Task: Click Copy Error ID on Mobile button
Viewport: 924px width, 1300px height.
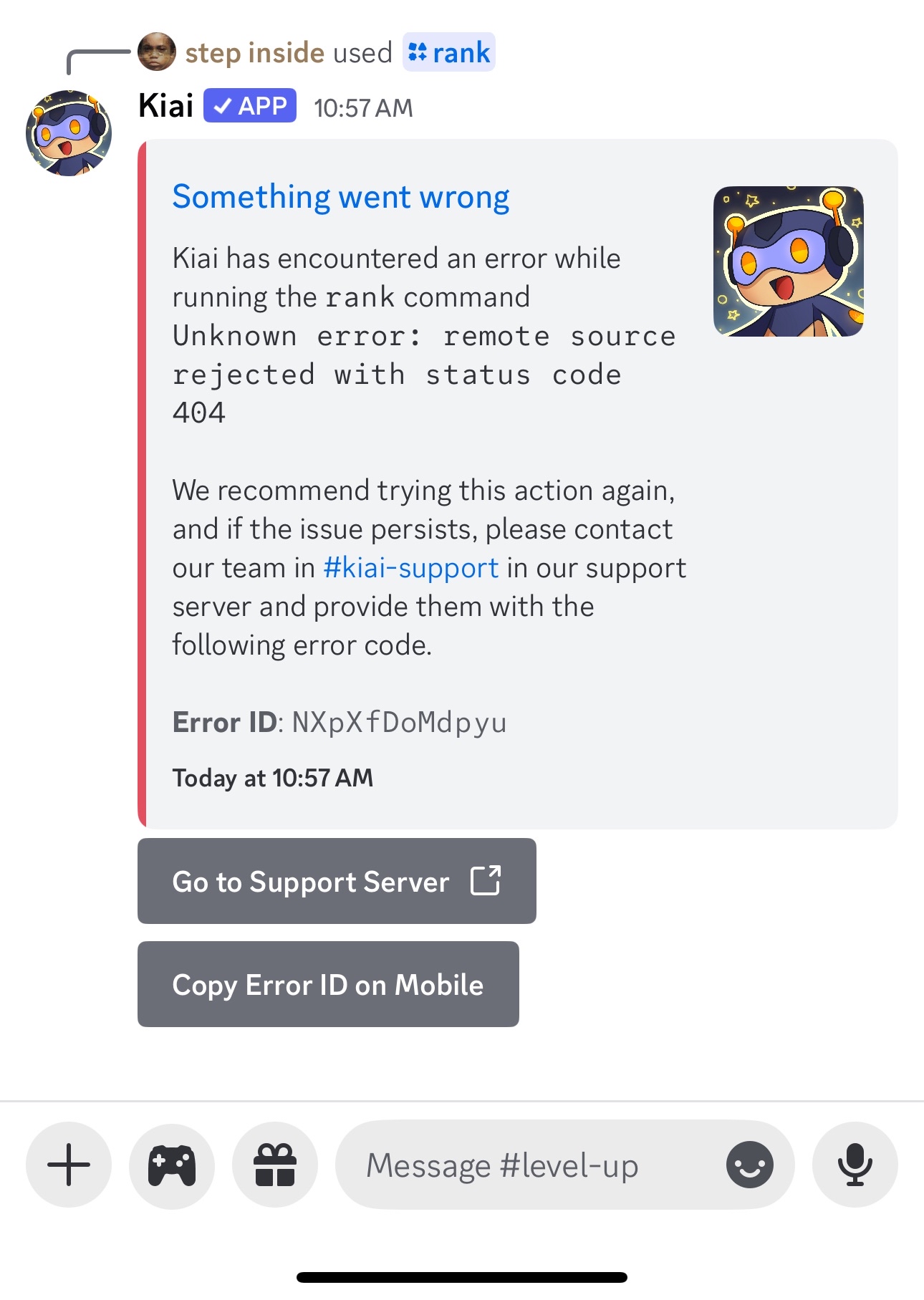Action: tap(328, 984)
